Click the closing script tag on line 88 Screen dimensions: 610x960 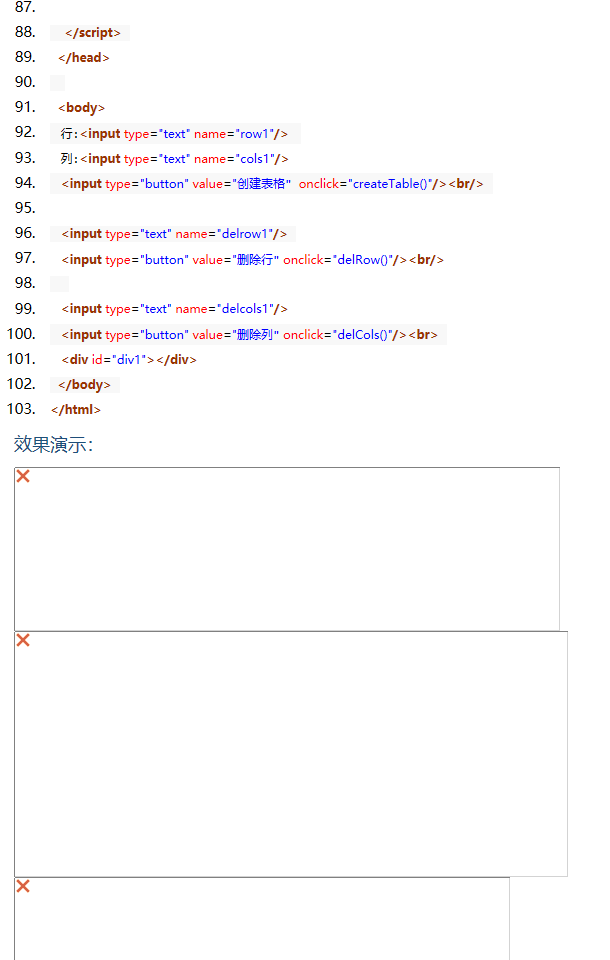(x=92, y=32)
